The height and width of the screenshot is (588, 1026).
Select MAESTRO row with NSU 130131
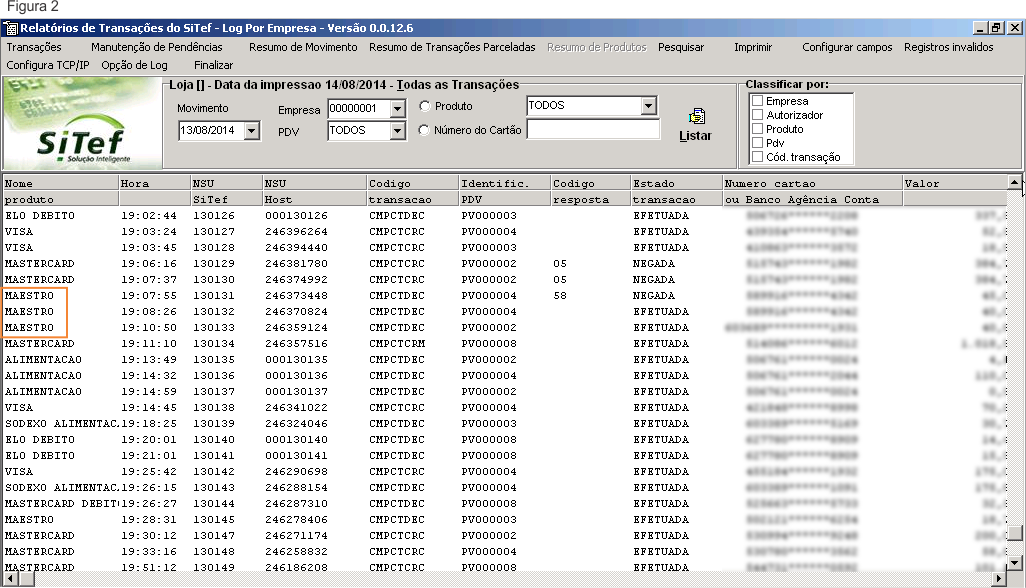click(x=504, y=296)
